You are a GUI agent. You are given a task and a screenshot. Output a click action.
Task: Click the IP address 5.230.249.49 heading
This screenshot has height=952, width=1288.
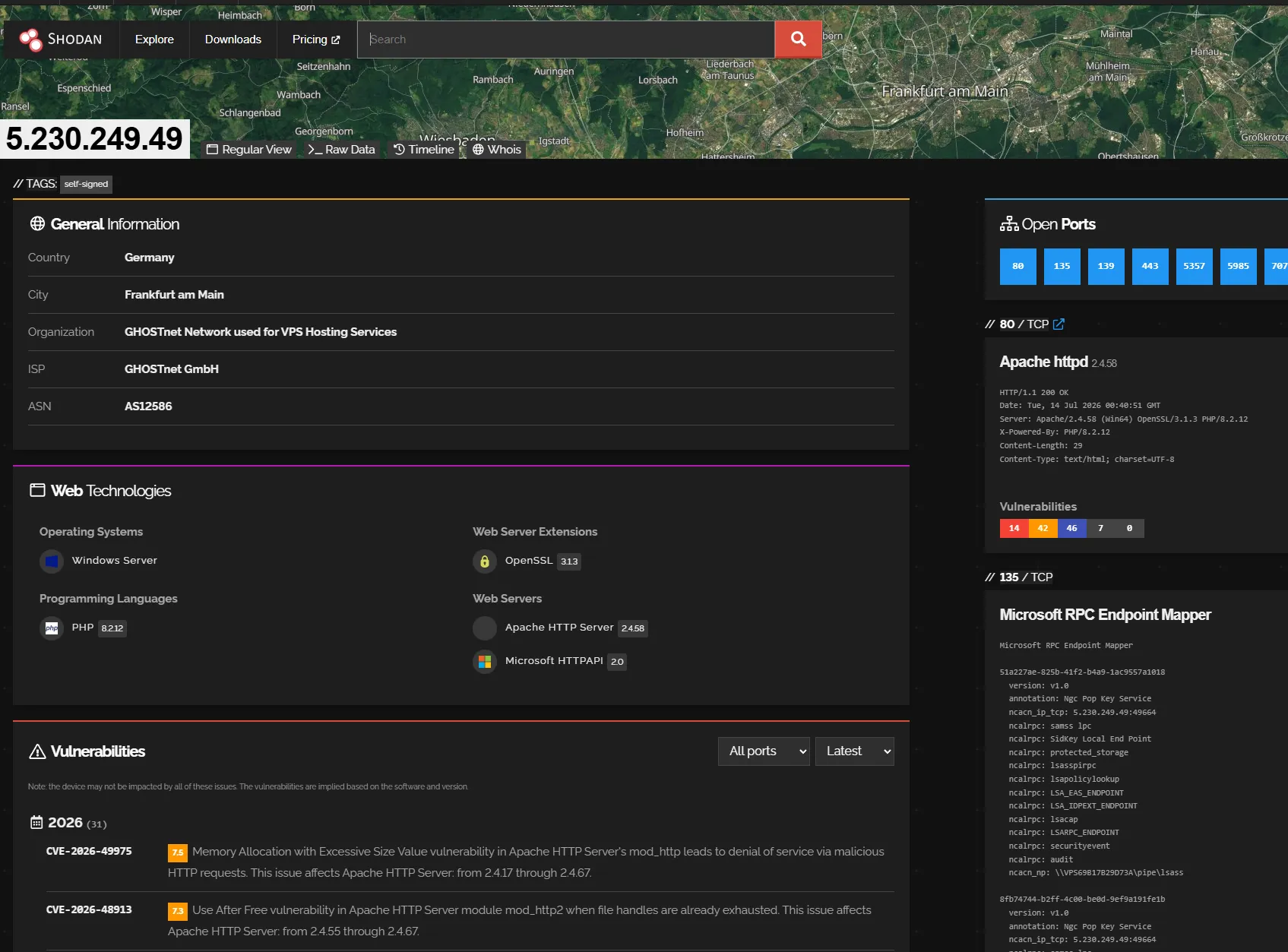tap(94, 138)
